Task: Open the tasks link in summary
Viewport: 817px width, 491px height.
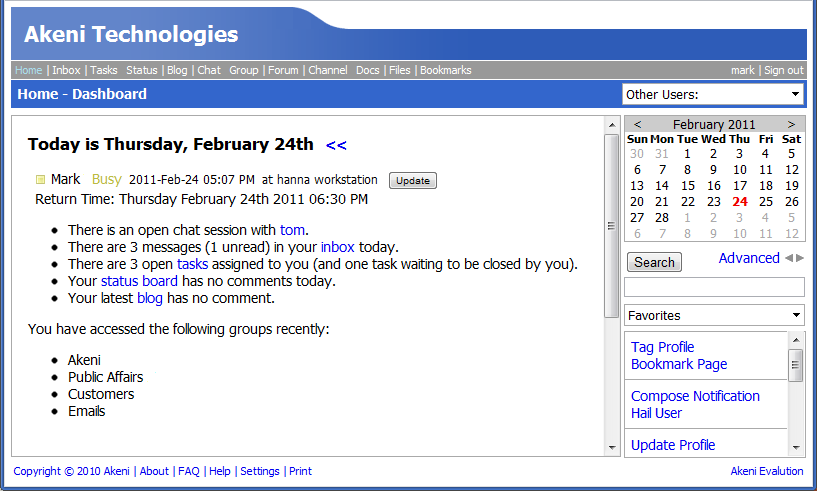Action: pos(193,264)
